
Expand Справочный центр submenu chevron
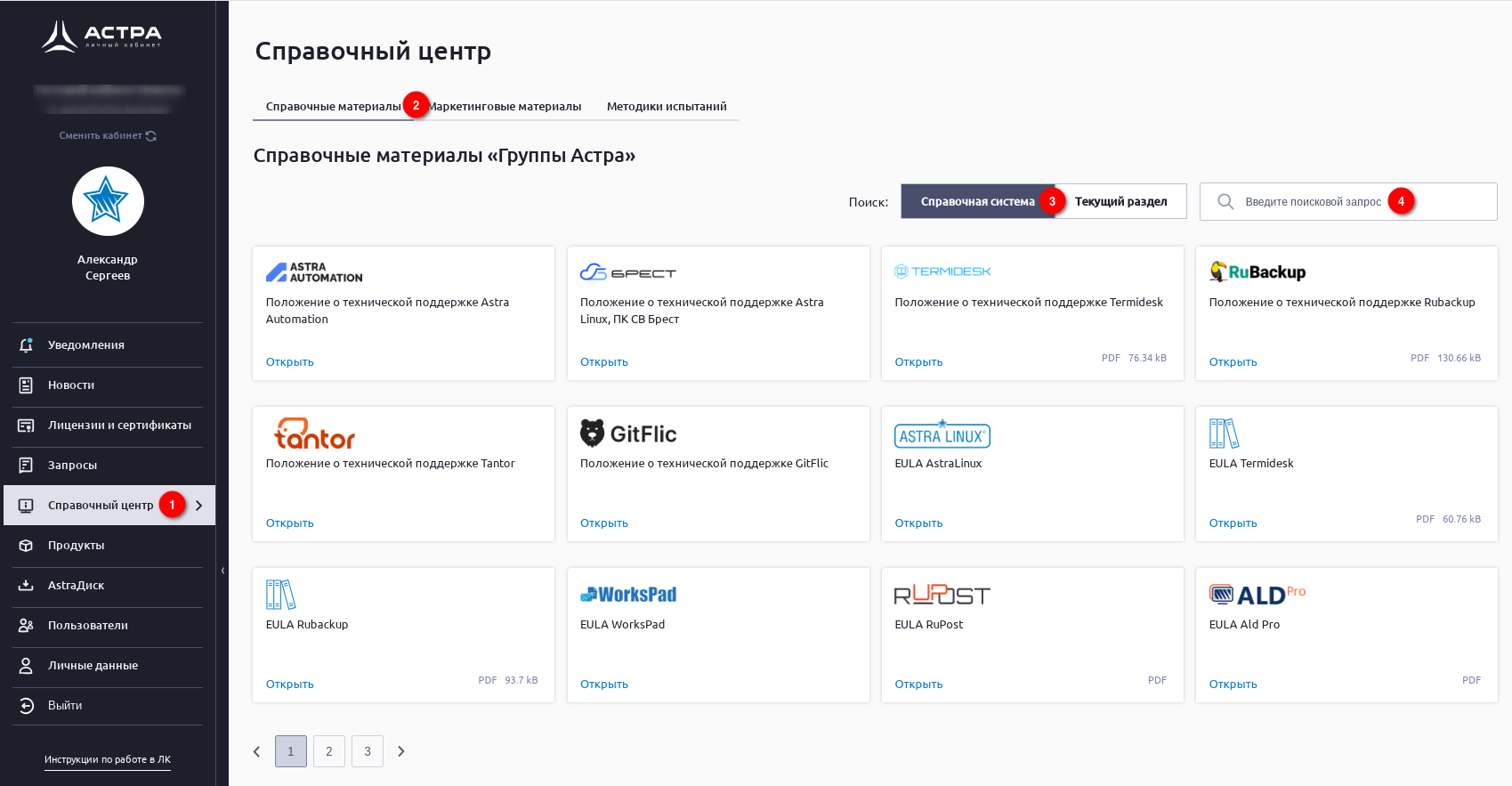pyautogui.click(x=199, y=506)
